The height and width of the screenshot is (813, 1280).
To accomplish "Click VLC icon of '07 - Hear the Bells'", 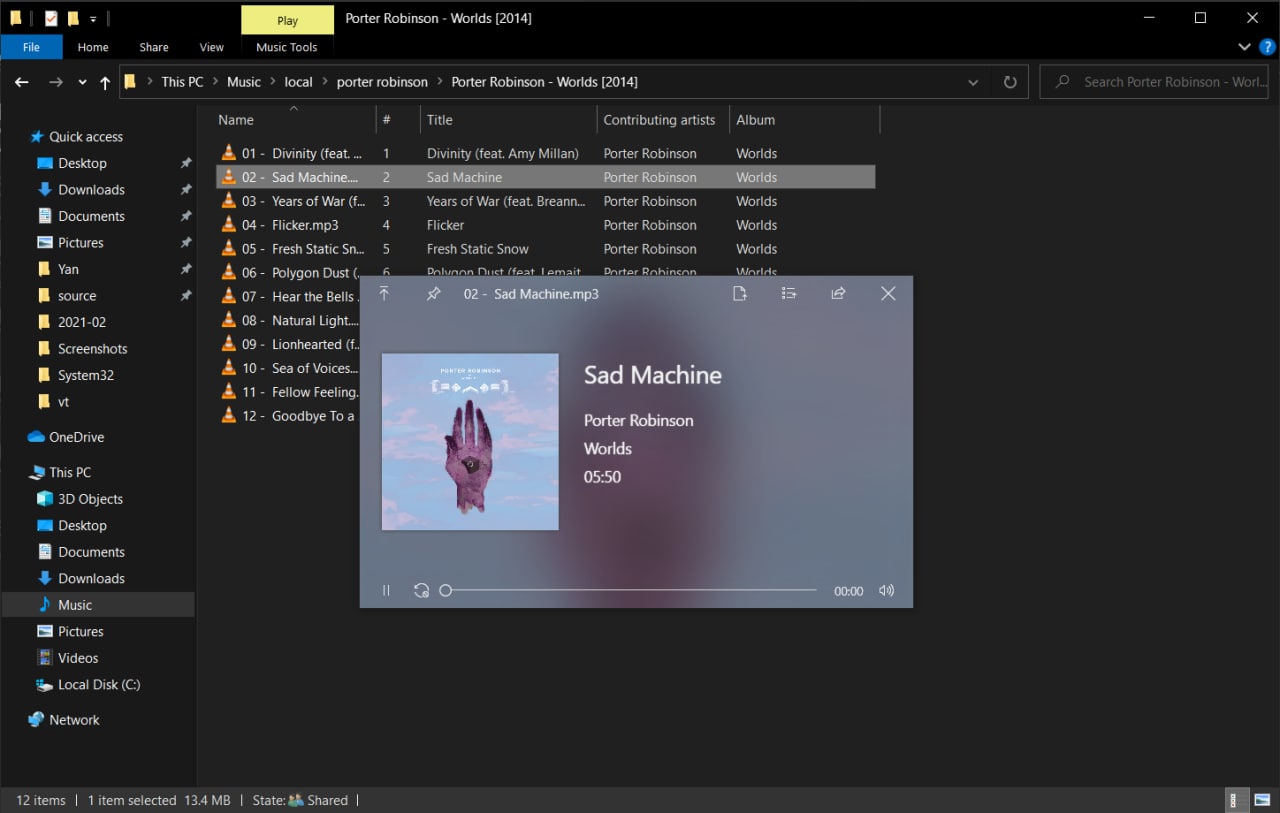I will (x=228, y=296).
